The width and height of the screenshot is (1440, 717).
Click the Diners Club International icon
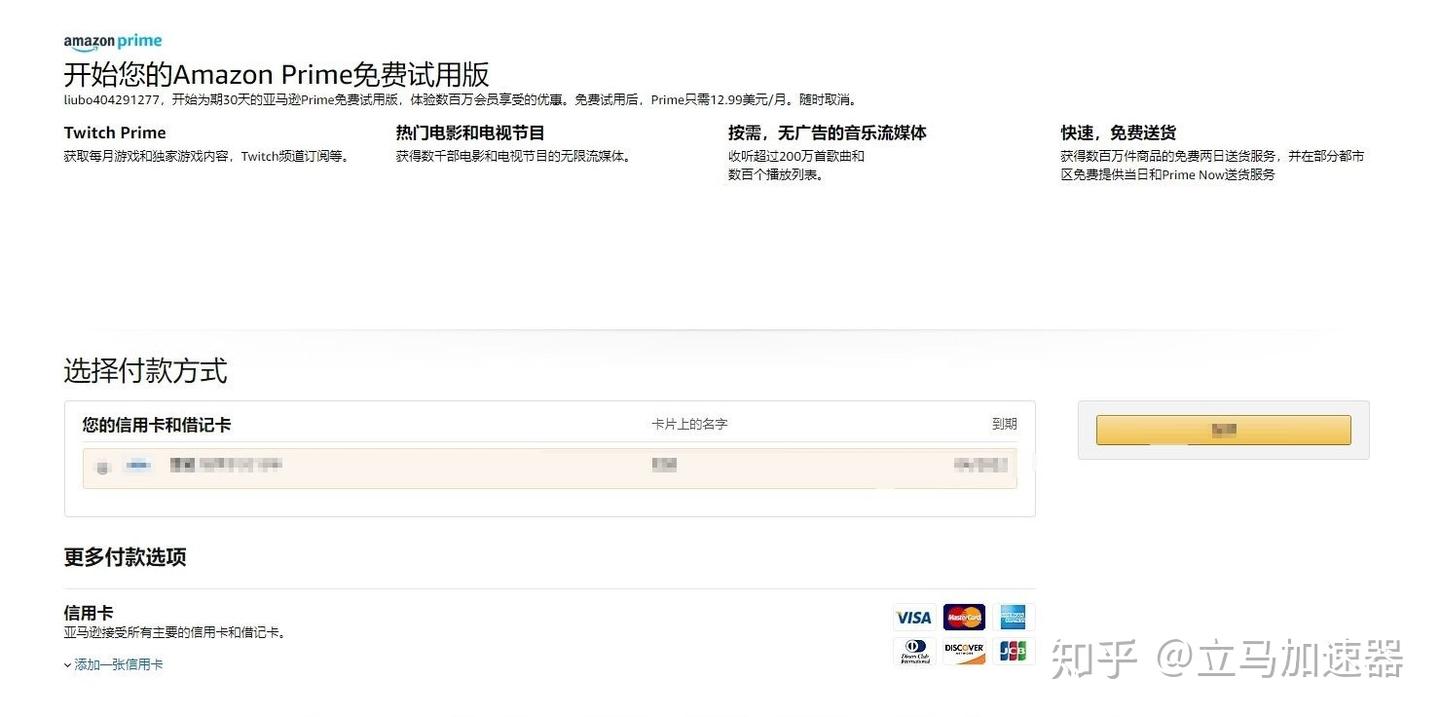[x=913, y=651]
